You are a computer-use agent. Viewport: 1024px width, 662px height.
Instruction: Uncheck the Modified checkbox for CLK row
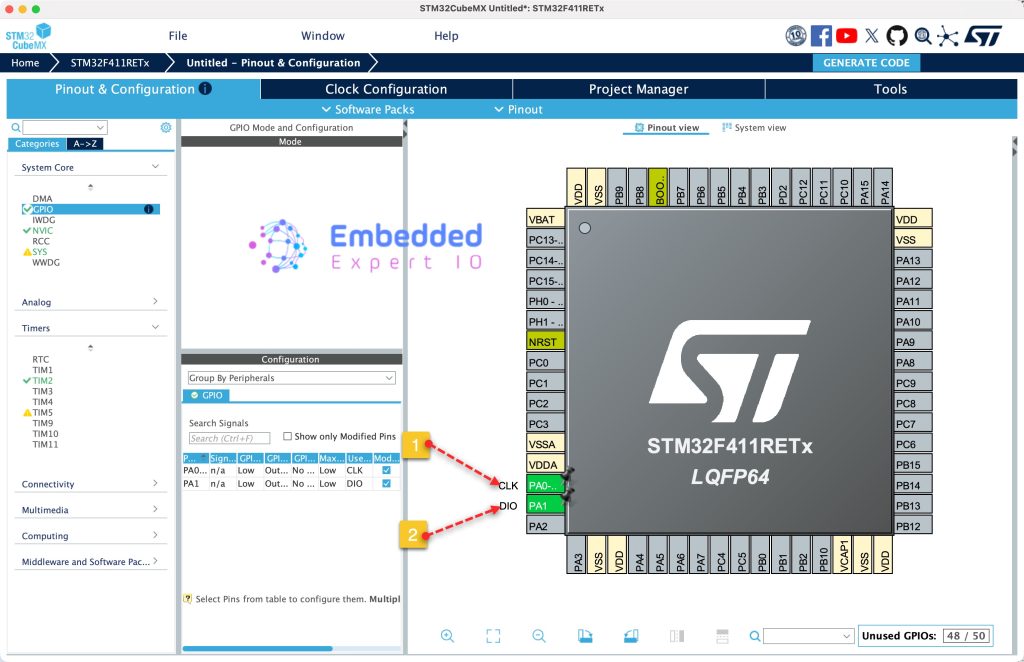coord(387,470)
